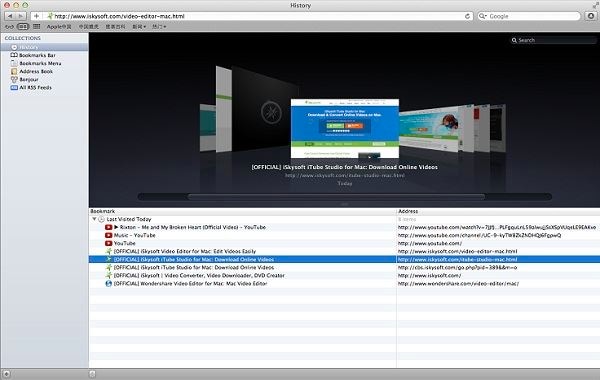Click the add button below the bookmark list
Viewport: 600px width, 380px height.
click(x=92, y=374)
